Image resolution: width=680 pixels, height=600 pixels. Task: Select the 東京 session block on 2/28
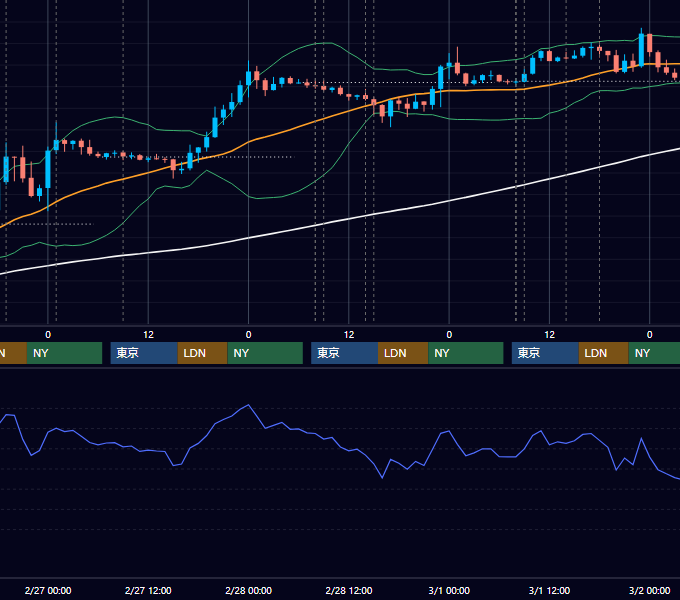click(344, 353)
